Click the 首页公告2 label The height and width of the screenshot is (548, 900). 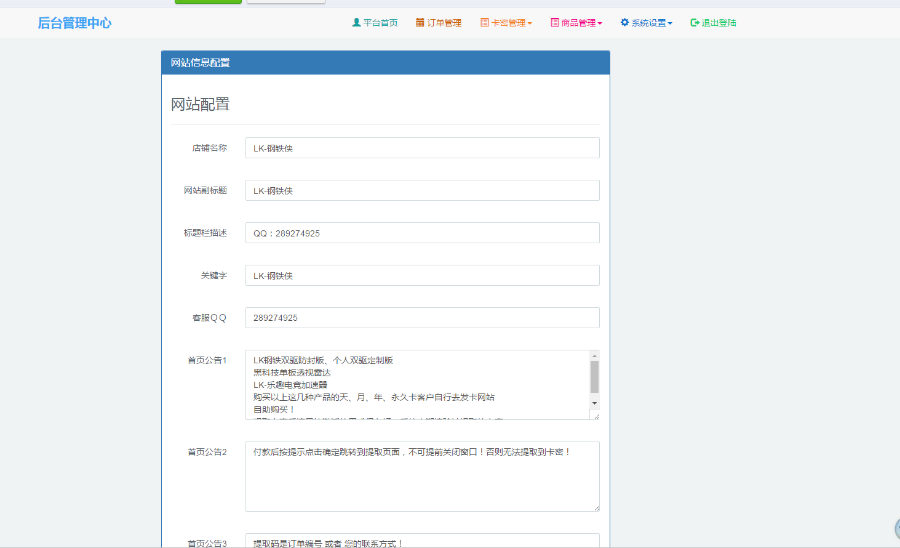click(x=207, y=452)
